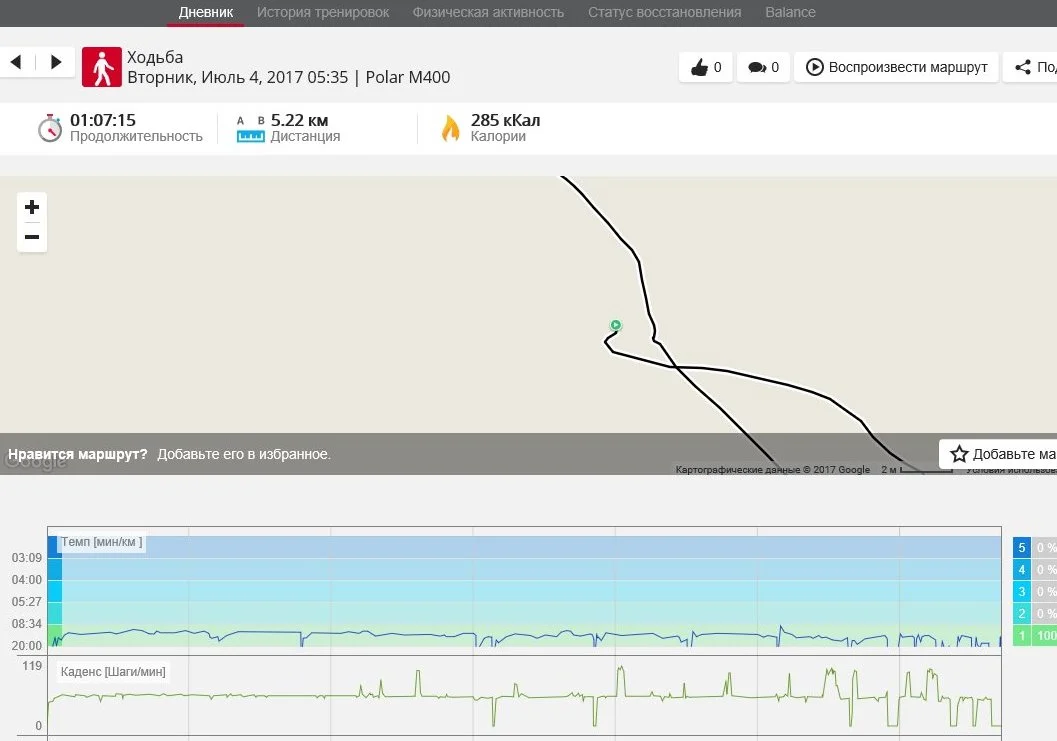Screen dimensions: 1057x741
Task: Zoom out the map with minus
Action: tap(32, 237)
